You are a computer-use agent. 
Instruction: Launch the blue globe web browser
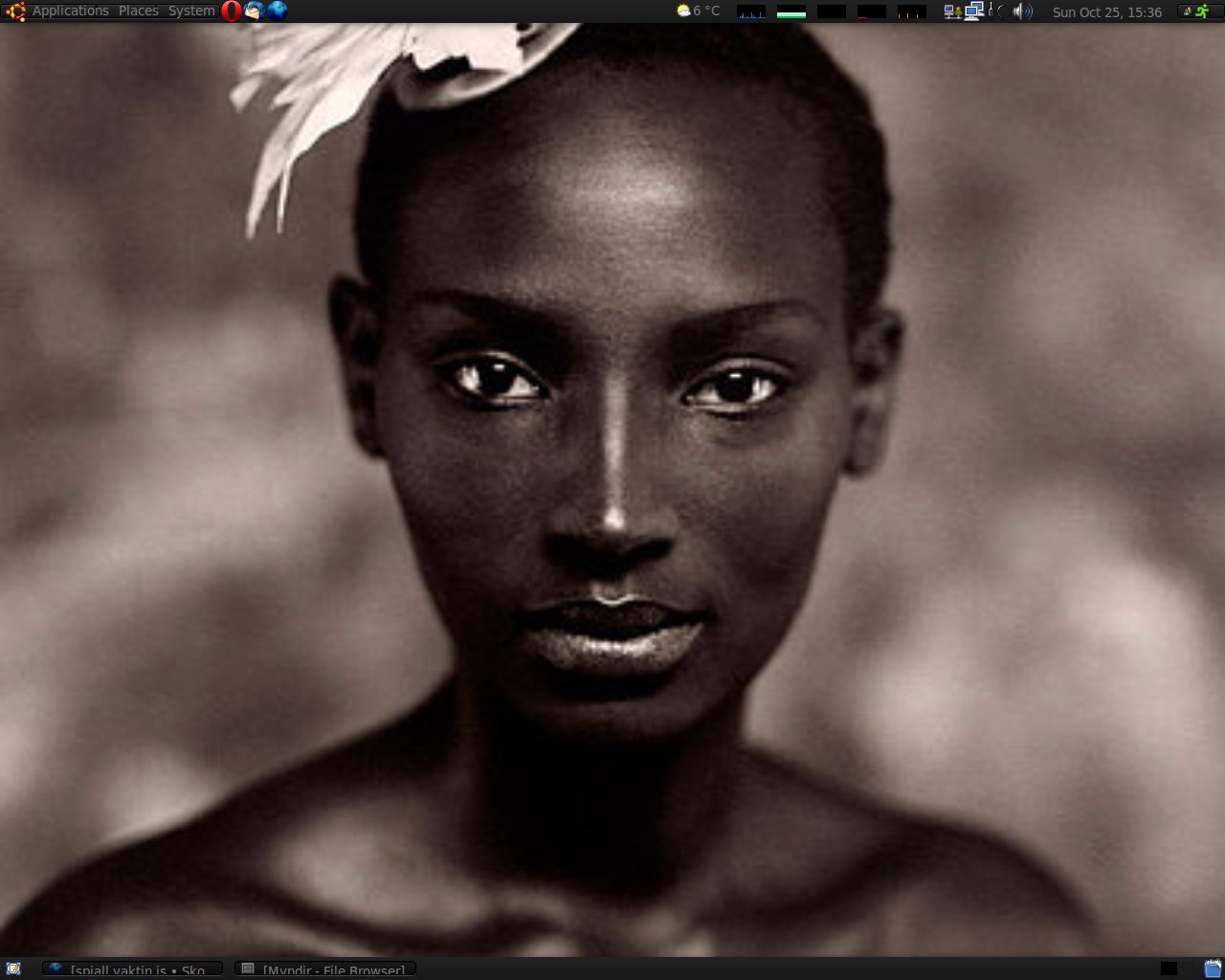point(278,11)
